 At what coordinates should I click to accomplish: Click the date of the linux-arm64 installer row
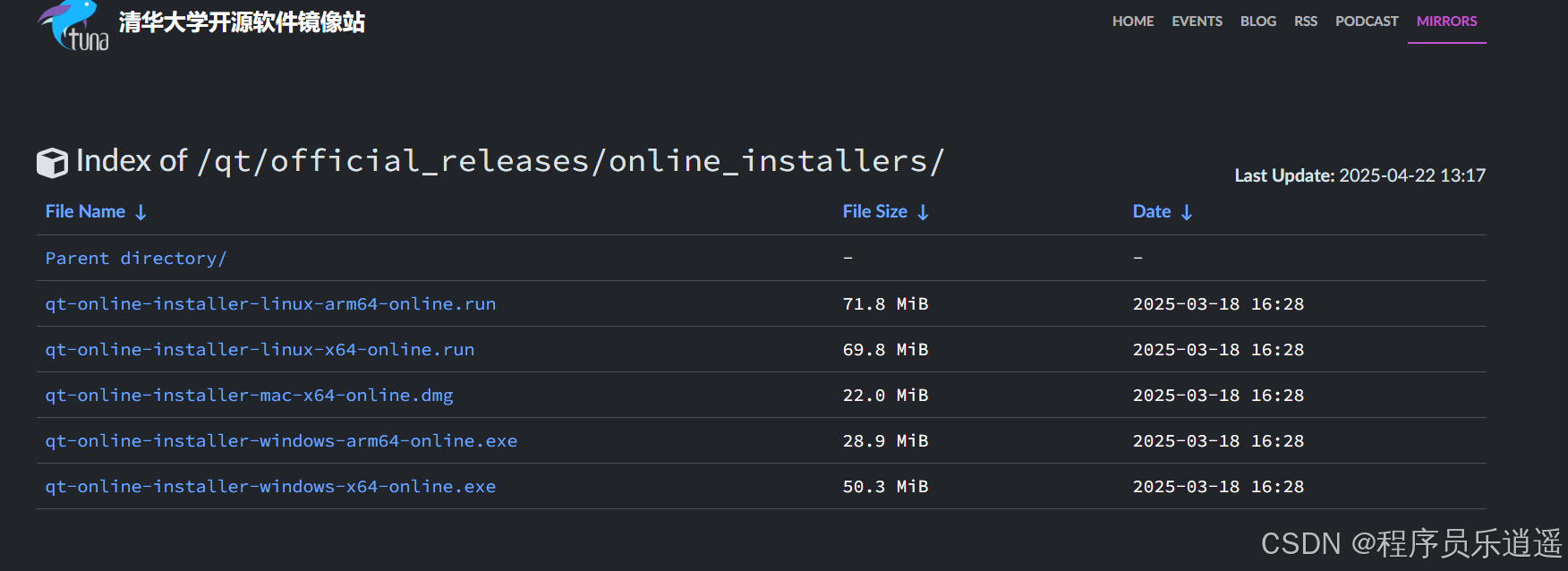[1218, 303]
